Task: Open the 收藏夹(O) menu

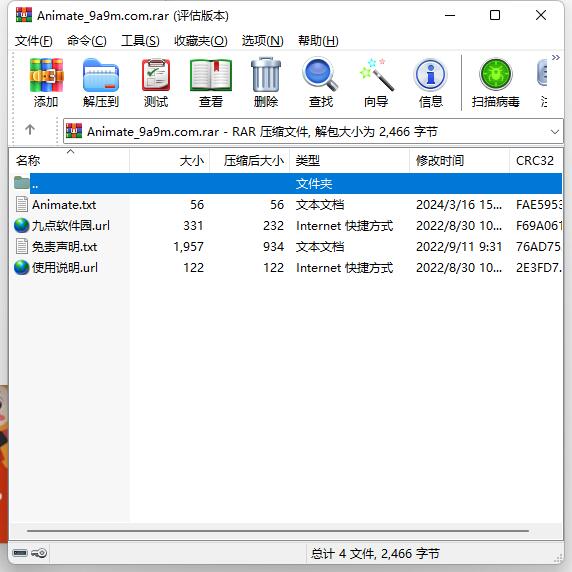Action: (201, 40)
